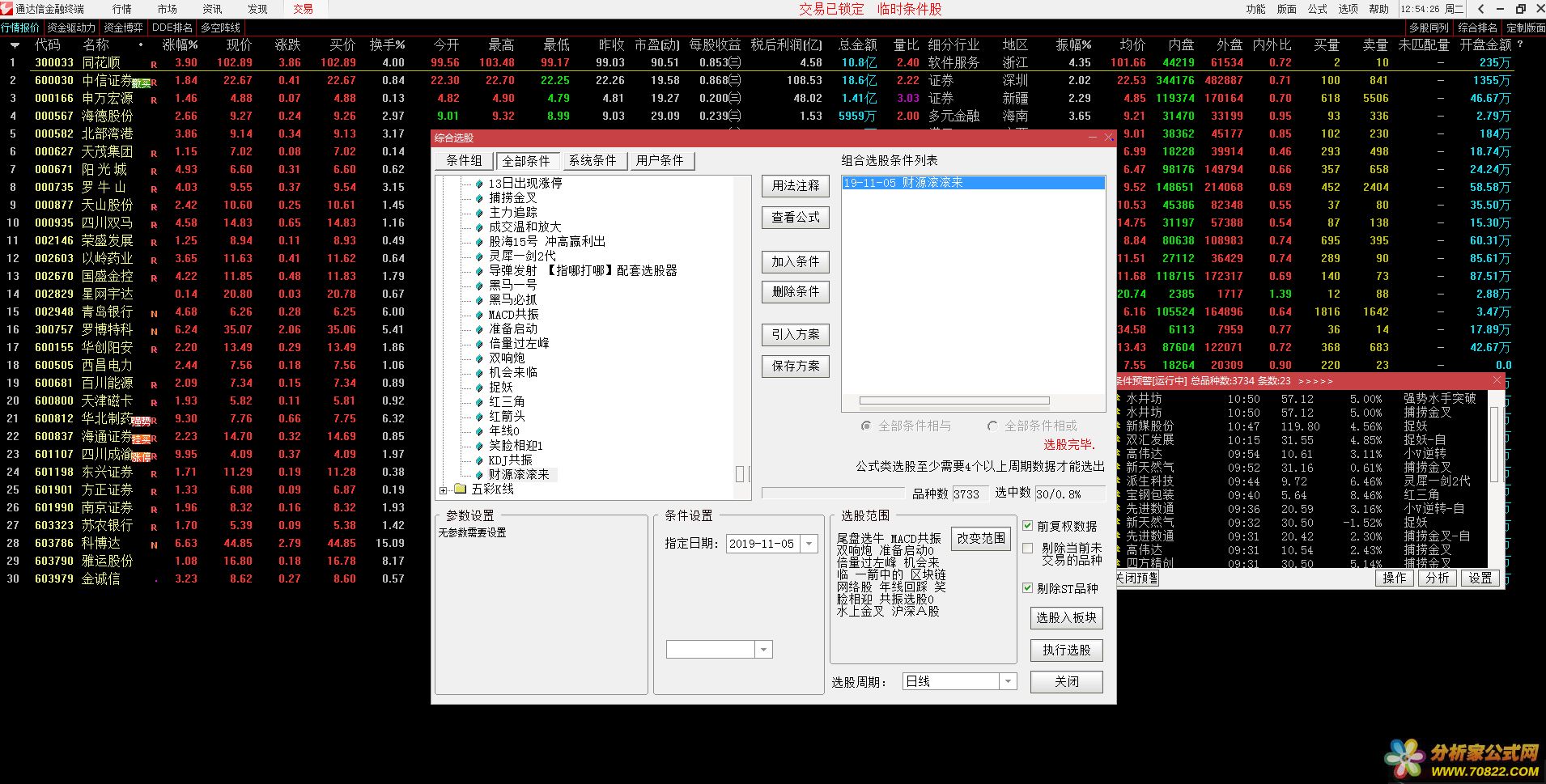Switch to the 系统条件 tab
Screen dimensions: 1546x784
[593, 160]
